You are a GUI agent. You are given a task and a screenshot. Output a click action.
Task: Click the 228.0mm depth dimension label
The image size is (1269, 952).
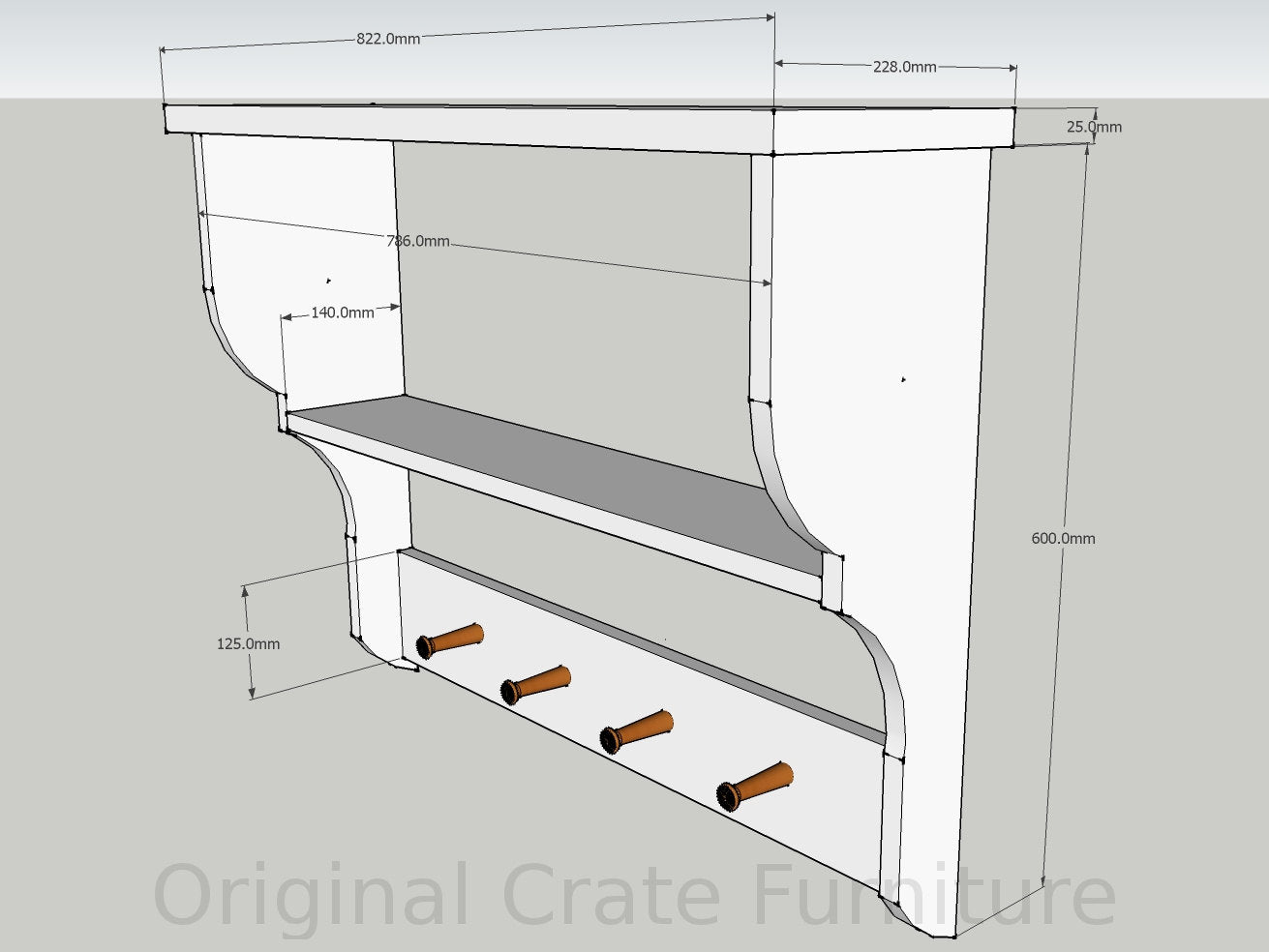(905, 67)
